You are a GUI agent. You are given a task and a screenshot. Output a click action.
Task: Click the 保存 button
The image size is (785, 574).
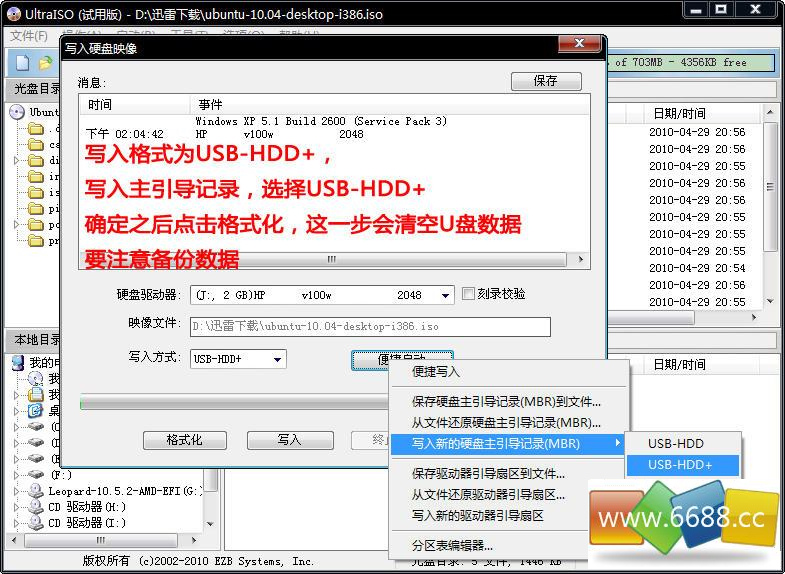click(546, 81)
